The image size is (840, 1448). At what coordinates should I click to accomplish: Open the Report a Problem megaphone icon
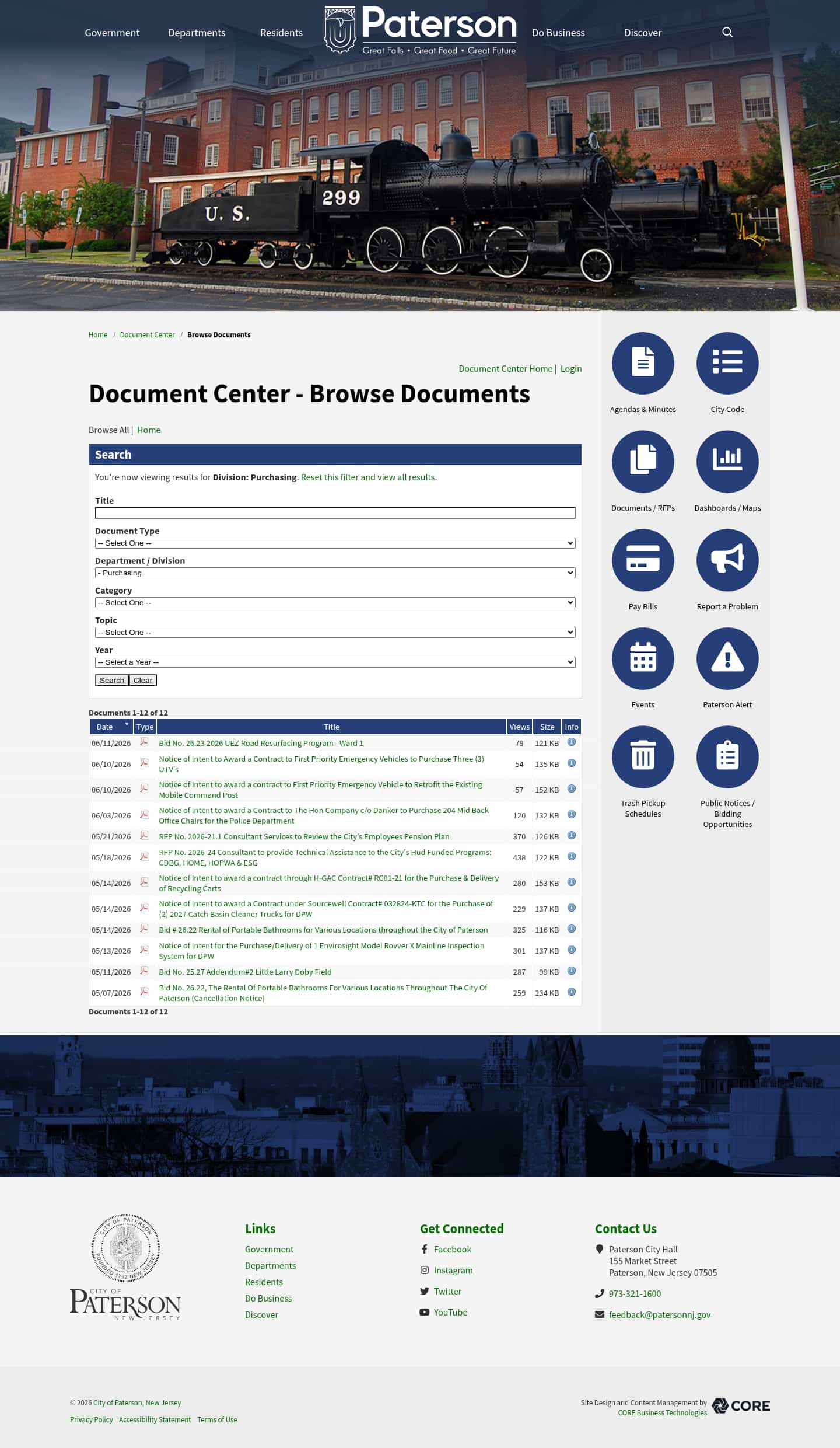pyautogui.click(x=727, y=560)
